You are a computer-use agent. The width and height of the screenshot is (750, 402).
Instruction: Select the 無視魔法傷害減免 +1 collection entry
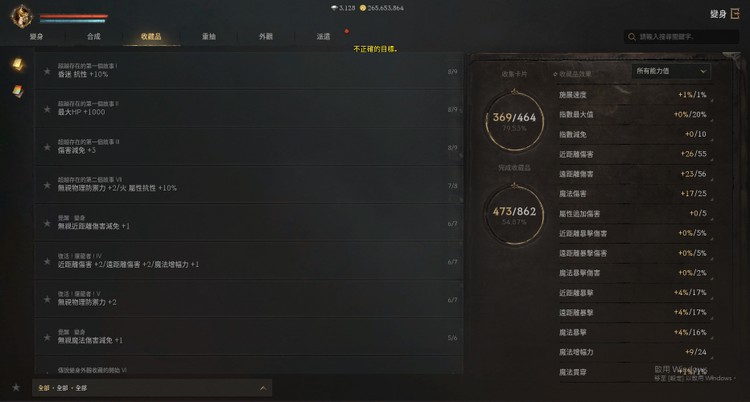[249, 336]
